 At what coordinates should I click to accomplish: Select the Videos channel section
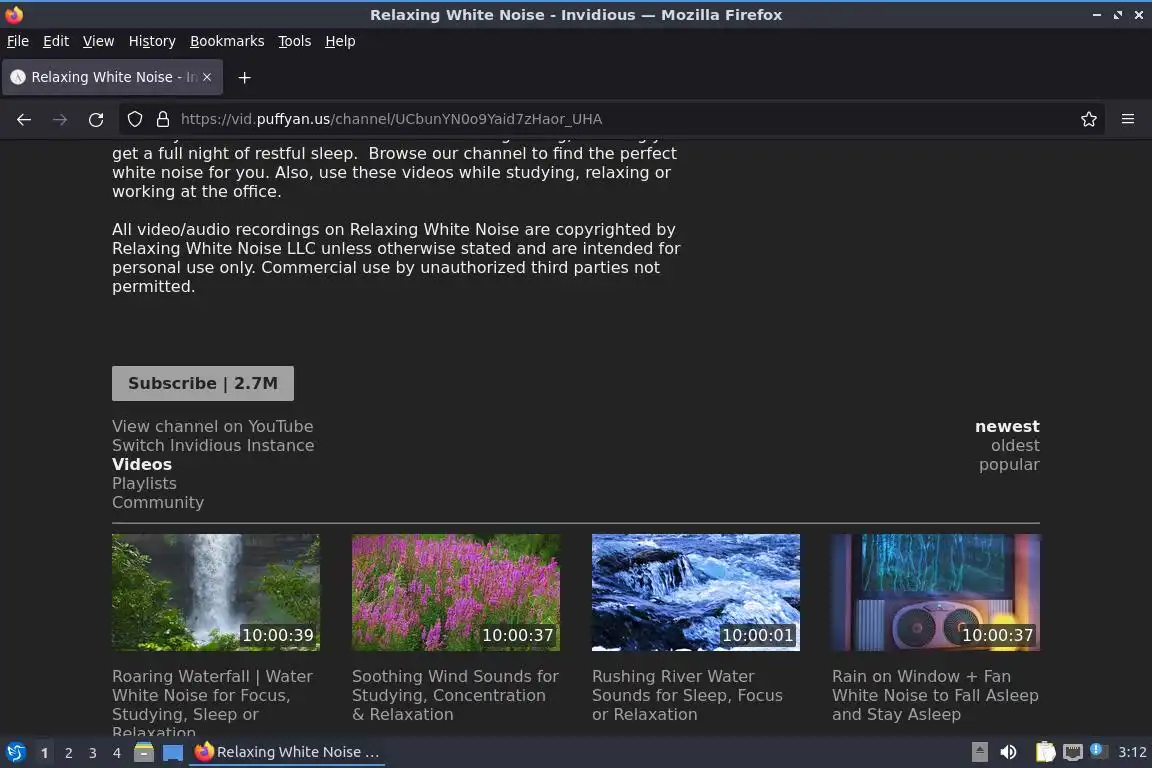(x=142, y=464)
